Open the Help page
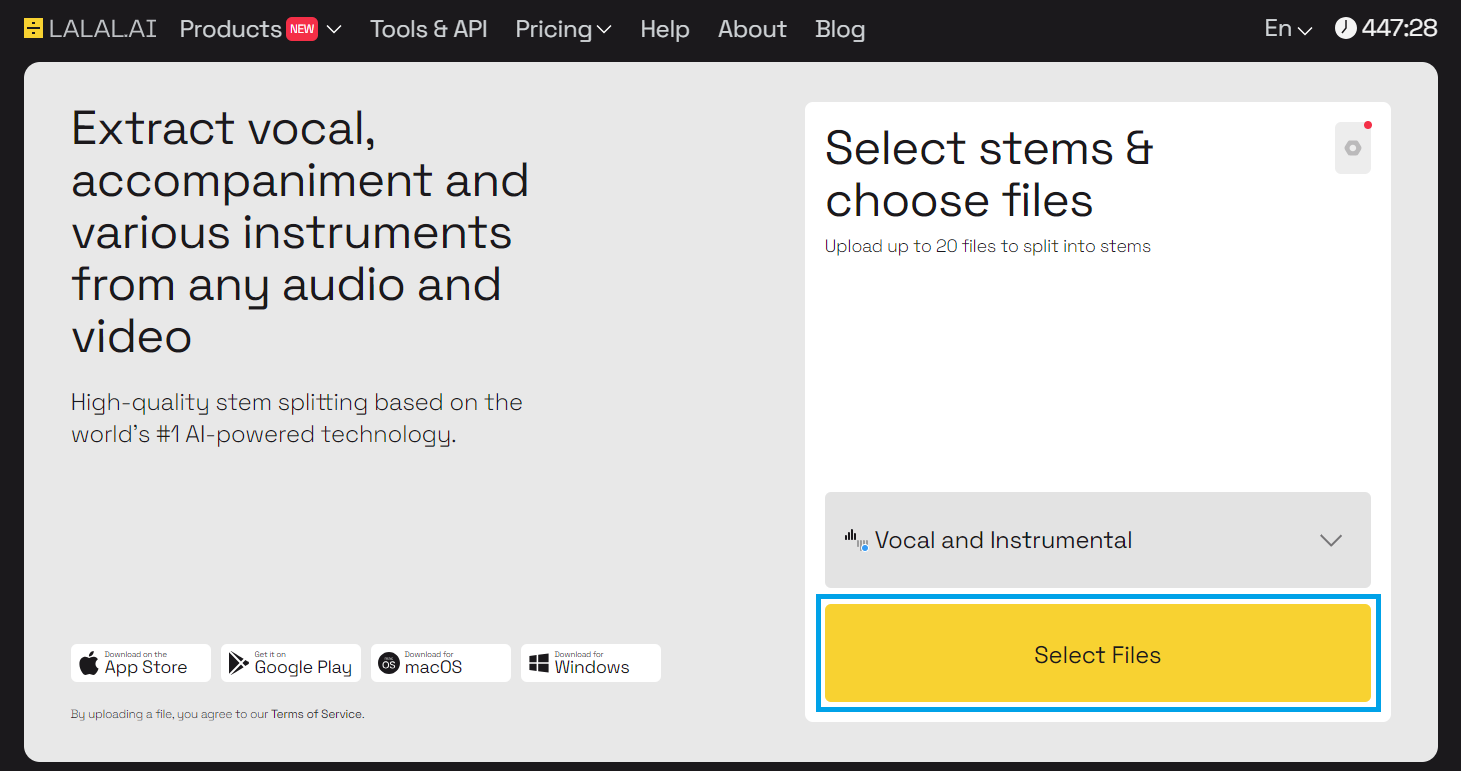1461x771 pixels. click(665, 29)
